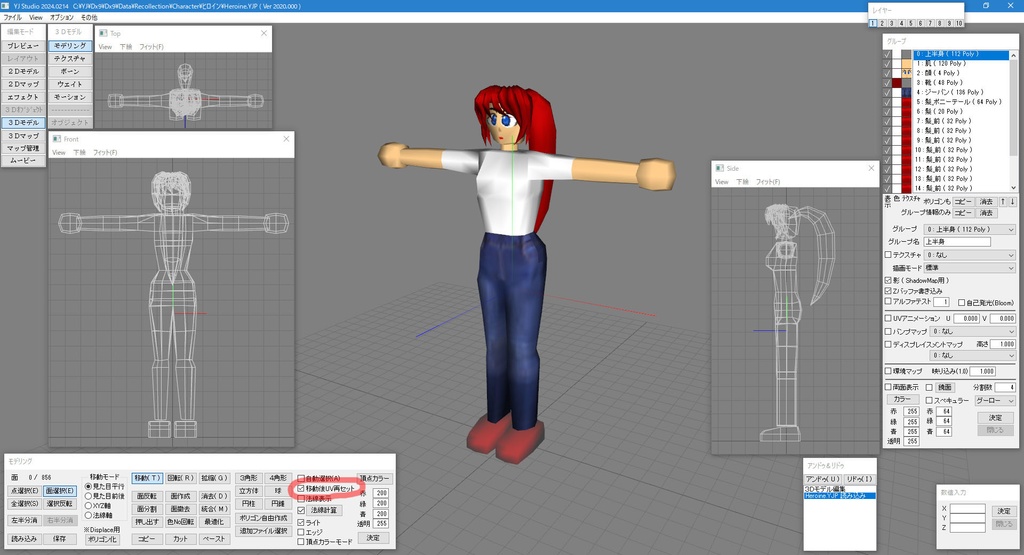Open the ディスプレイスメントマップ texture dropdown
This screenshot has height=555, width=1024.
tap(973, 356)
